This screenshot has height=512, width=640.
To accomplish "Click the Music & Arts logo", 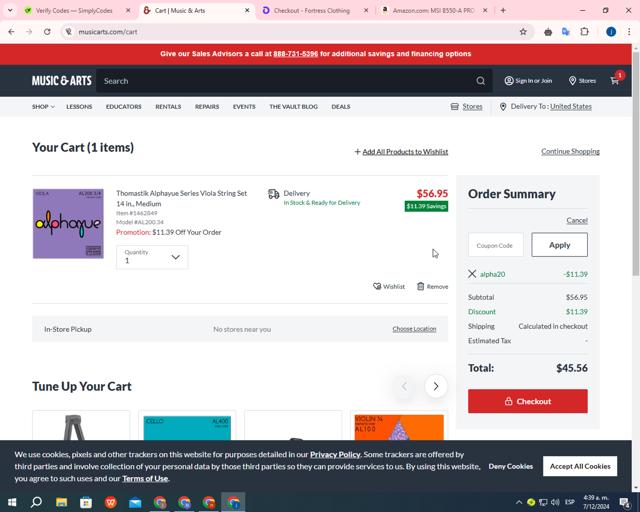I will pyautogui.click(x=62, y=80).
